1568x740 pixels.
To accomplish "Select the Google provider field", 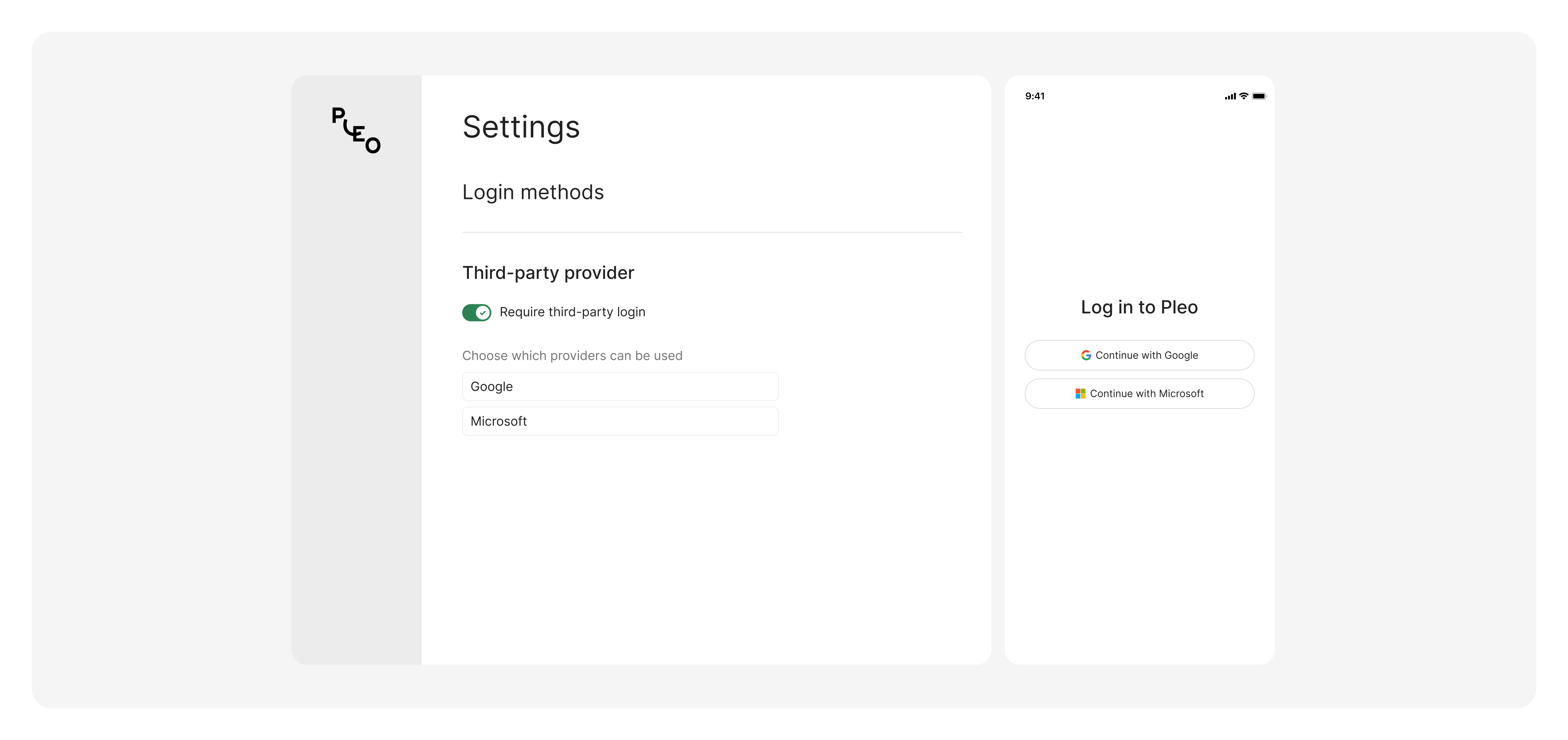I will [620, 387].
